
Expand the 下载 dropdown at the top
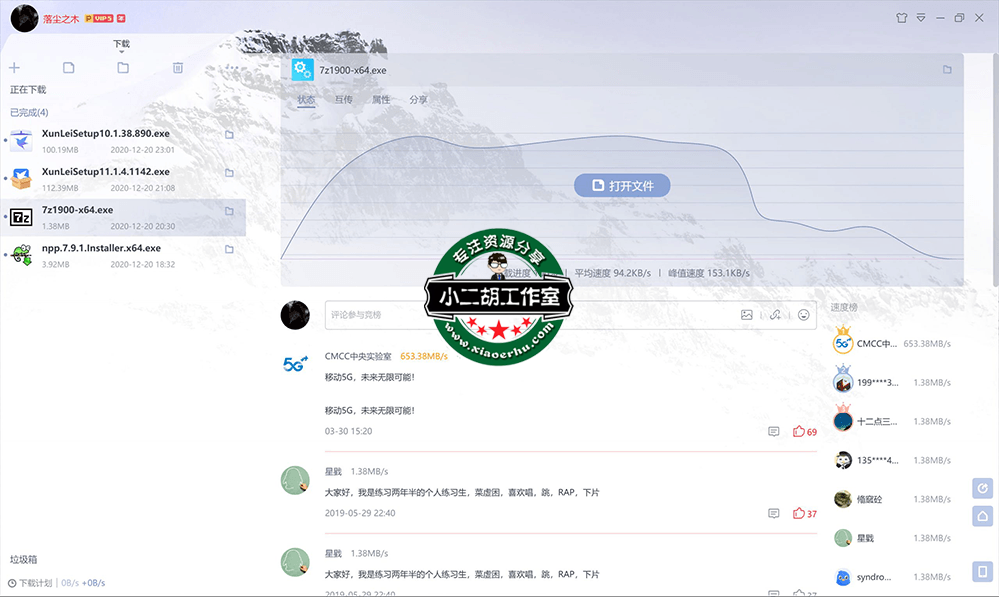(x=121, y=45)
